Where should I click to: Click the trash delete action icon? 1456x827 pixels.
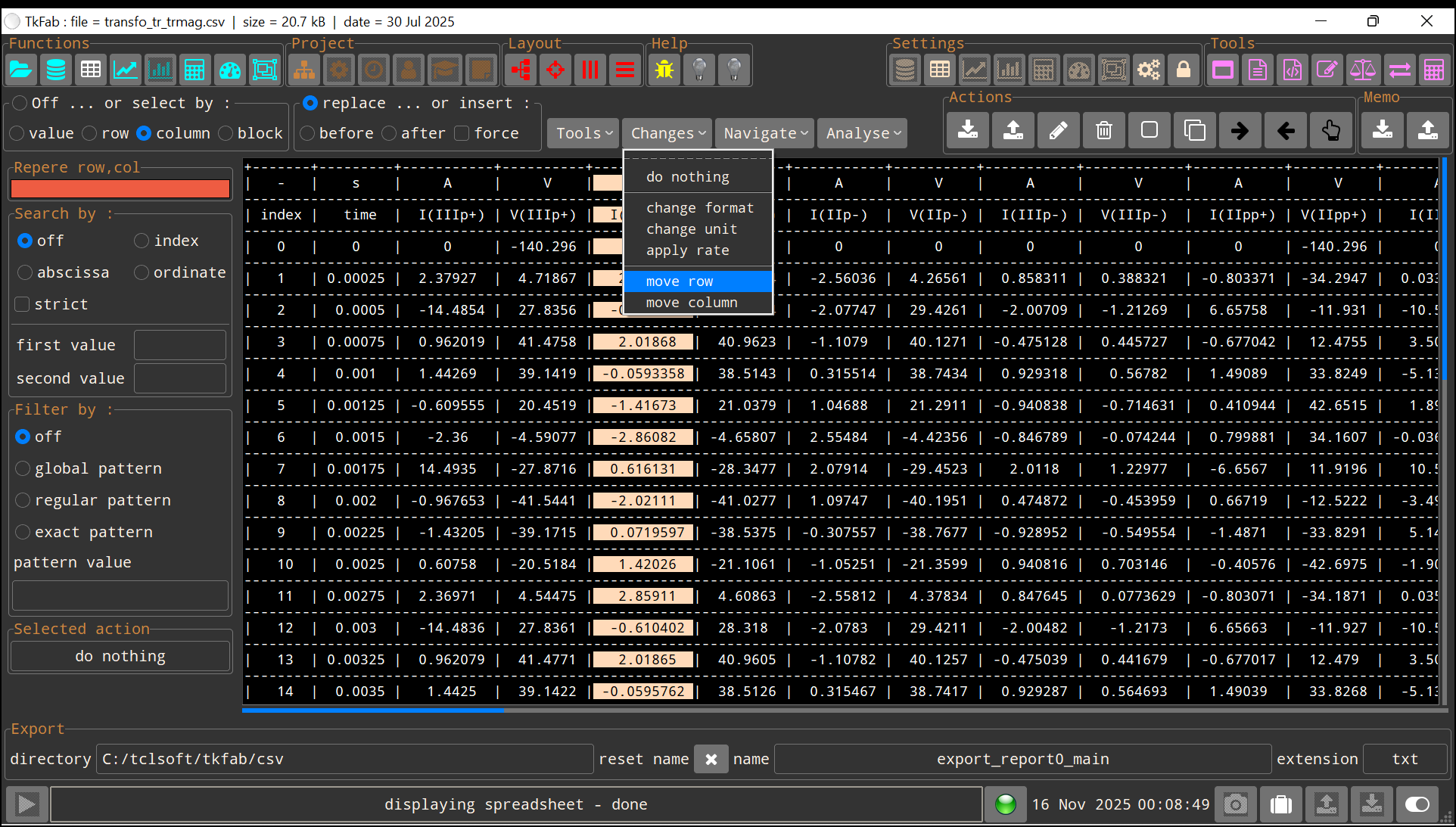(1104, 131)
